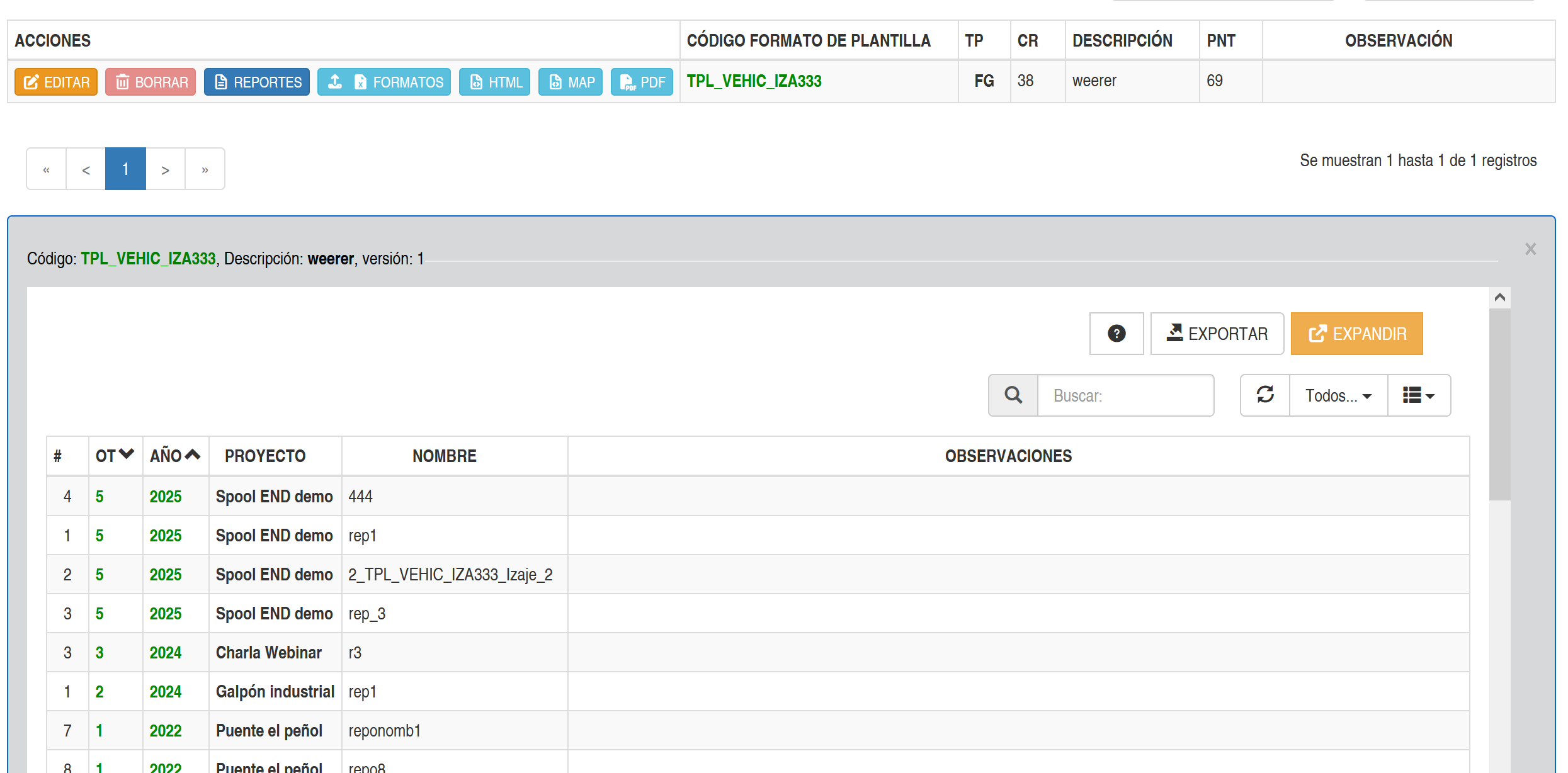Sort by the AÑO column header

tap(174, 456)
